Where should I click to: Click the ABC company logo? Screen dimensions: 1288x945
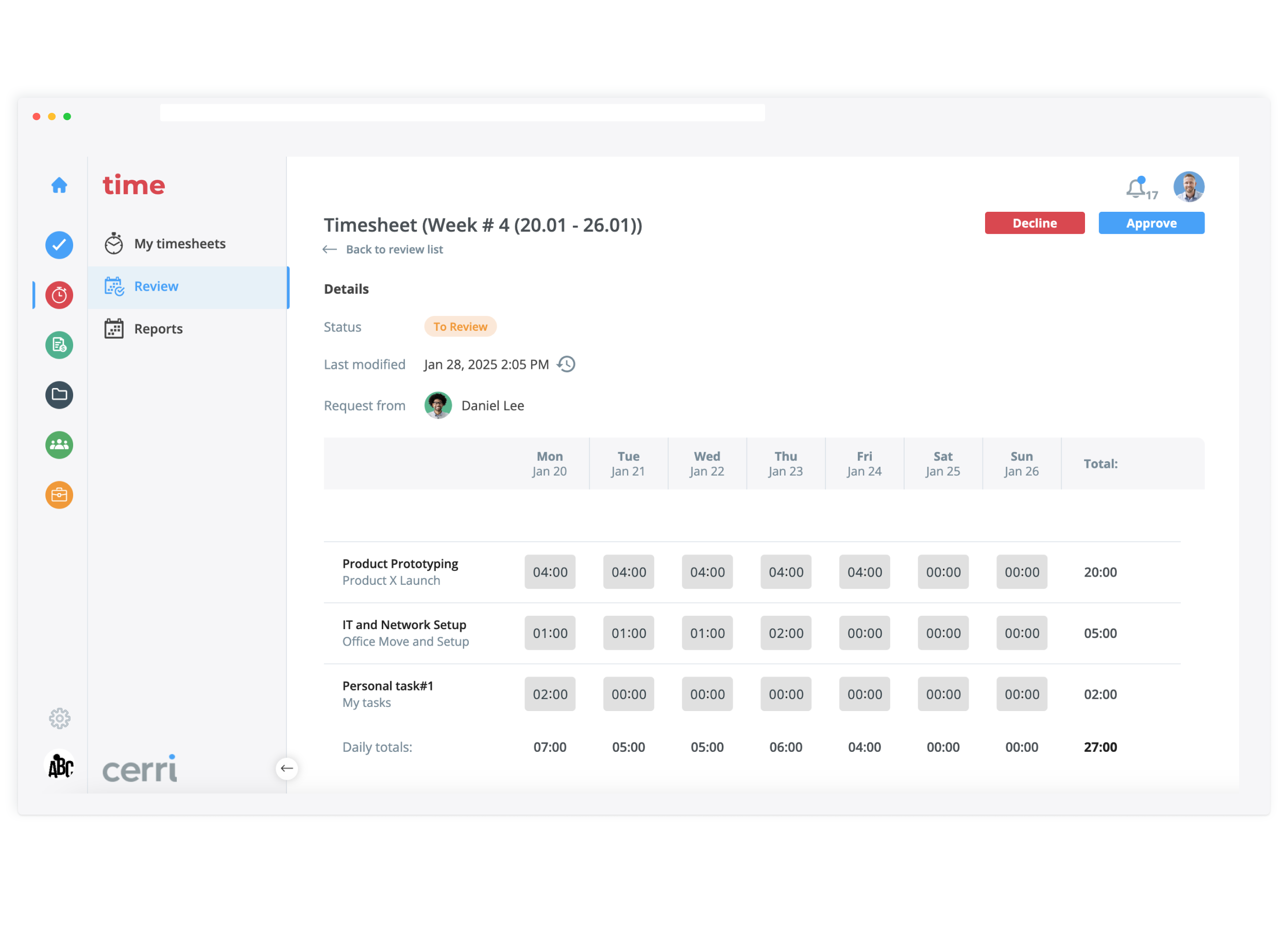click(60, 765)
